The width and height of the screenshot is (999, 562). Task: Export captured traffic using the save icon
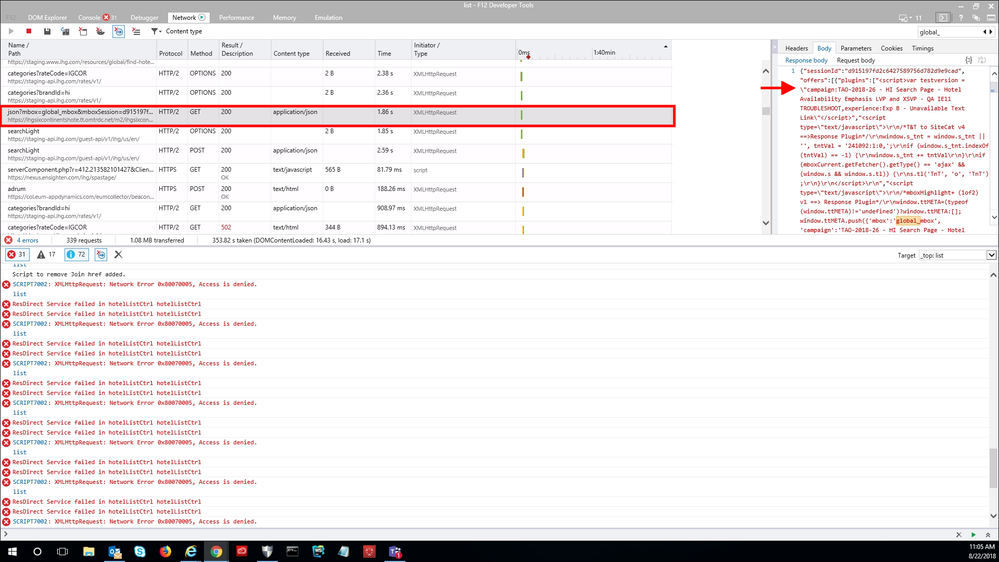point(47,31)
